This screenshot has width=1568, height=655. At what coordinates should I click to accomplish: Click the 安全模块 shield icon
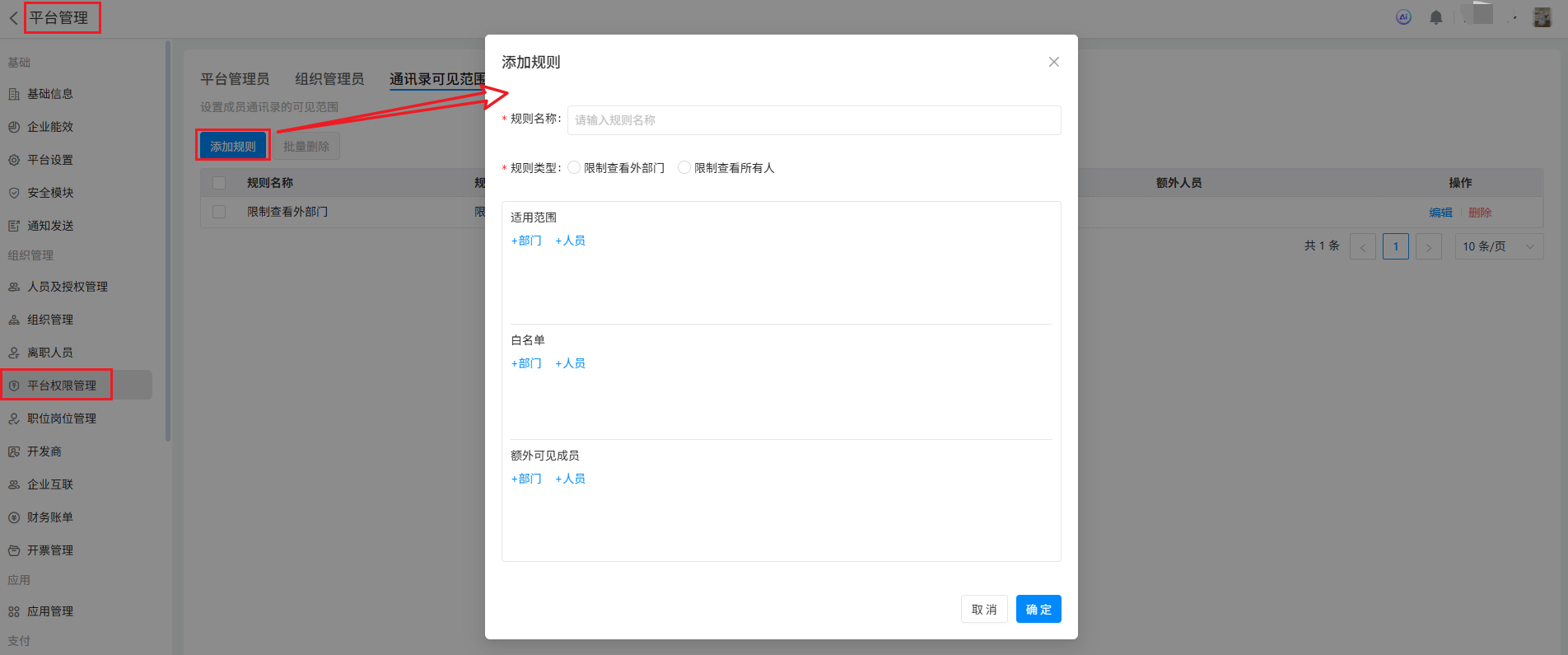pyautogui.click(x=14, y=193)
